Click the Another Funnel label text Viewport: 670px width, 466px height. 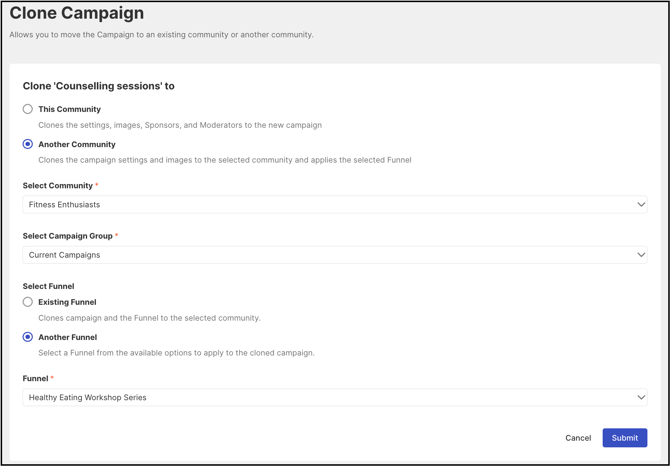point(67,337)
